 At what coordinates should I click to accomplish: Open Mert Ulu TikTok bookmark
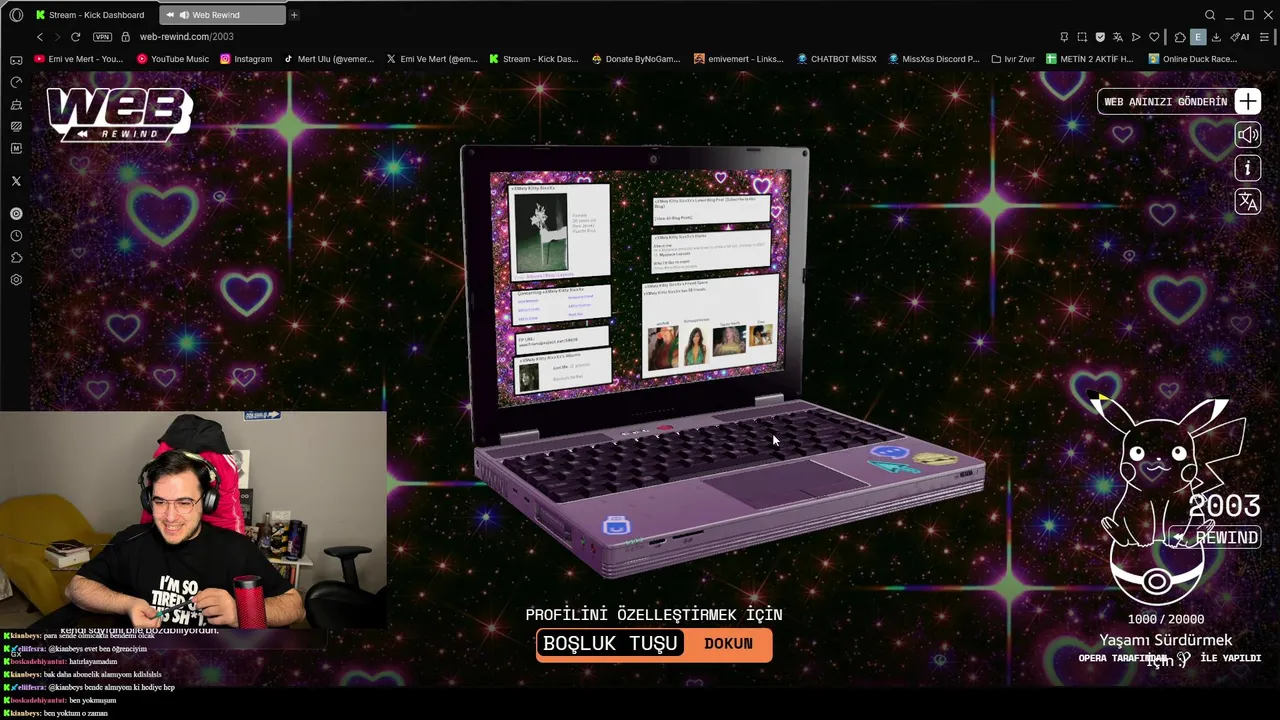point(329,59)
